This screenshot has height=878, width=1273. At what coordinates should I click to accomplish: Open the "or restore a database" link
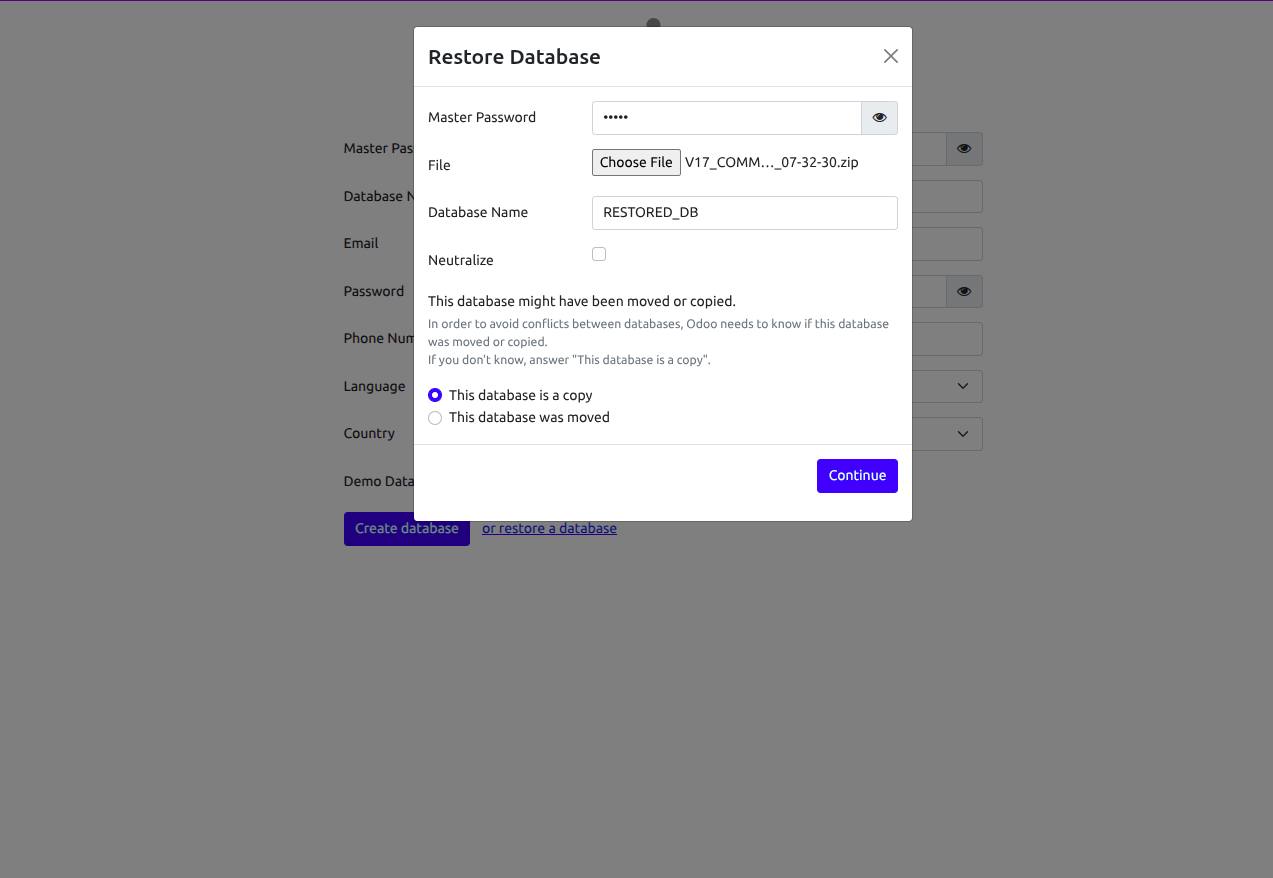549,529
